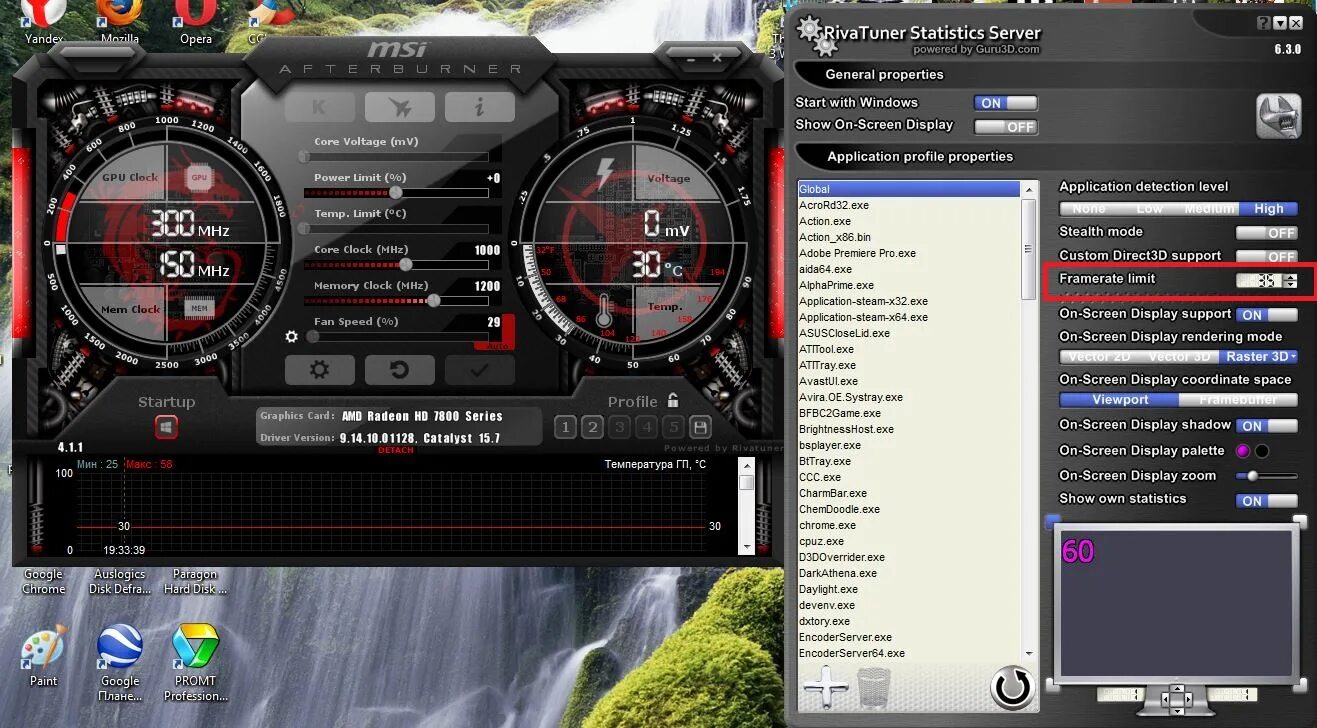Set detection level to None
The width and height of the screenshot is (1317, 728).
1089,209
